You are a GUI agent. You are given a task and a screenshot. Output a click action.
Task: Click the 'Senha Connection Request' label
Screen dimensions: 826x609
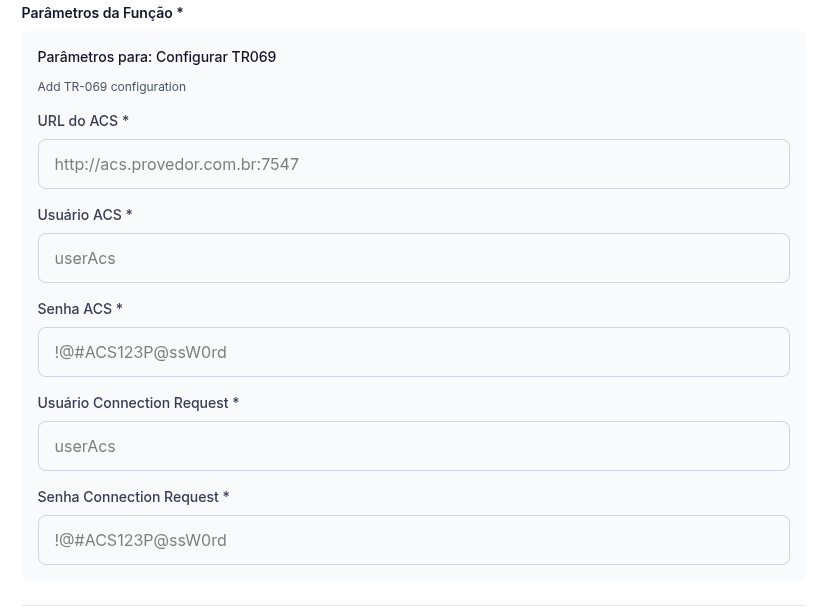(x=128, y=496)
